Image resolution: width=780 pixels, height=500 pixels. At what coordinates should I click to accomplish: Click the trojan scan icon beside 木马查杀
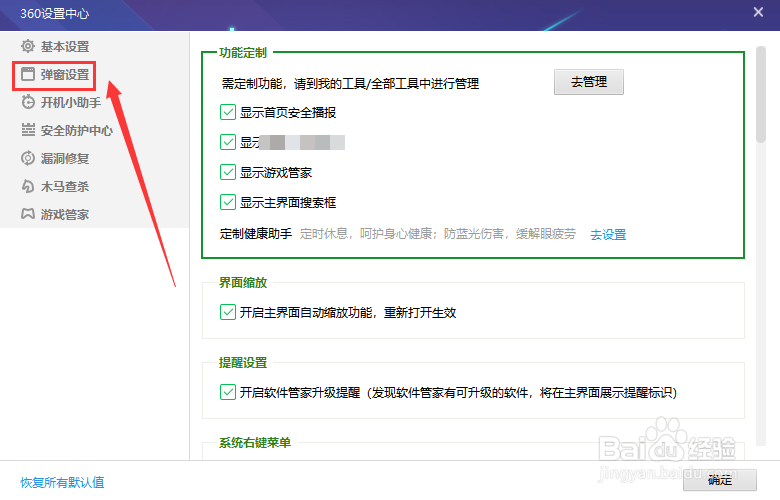click(28, 187)
